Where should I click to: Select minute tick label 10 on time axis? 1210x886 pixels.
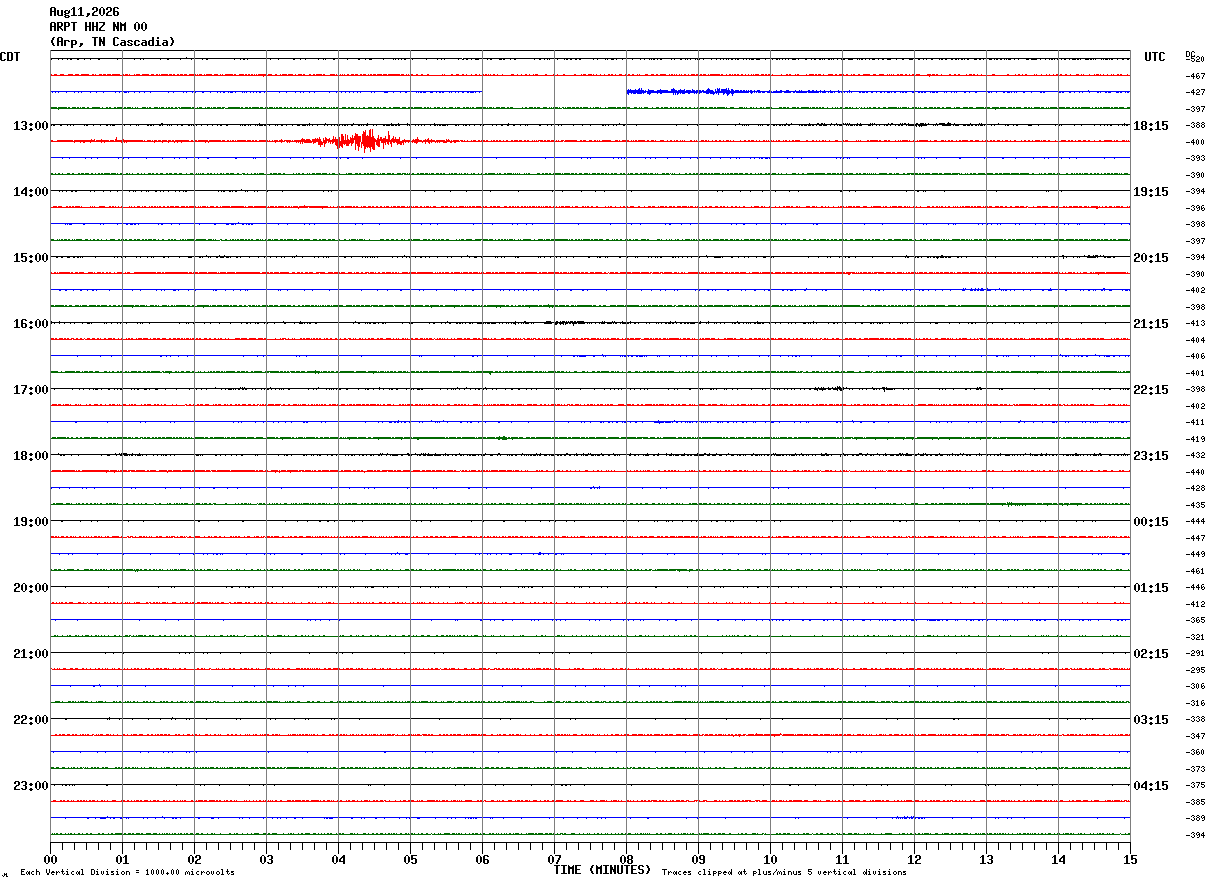(770, 859)
